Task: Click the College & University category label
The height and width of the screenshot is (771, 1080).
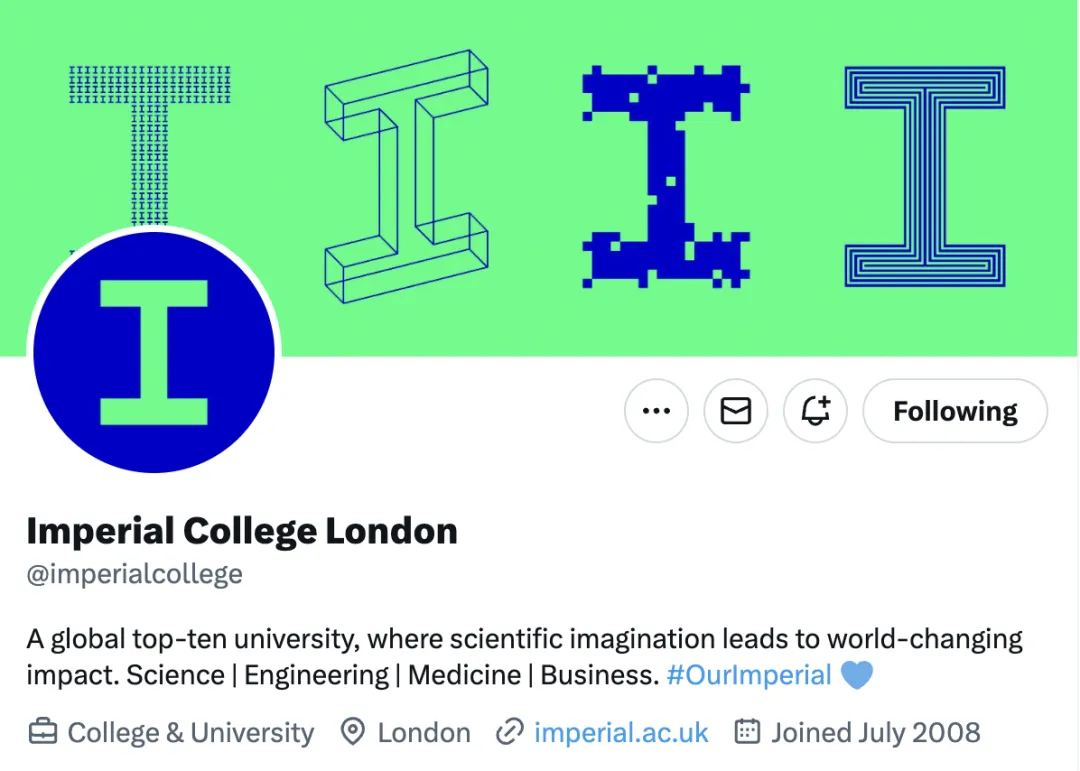Action: click(x=190, y=732)
